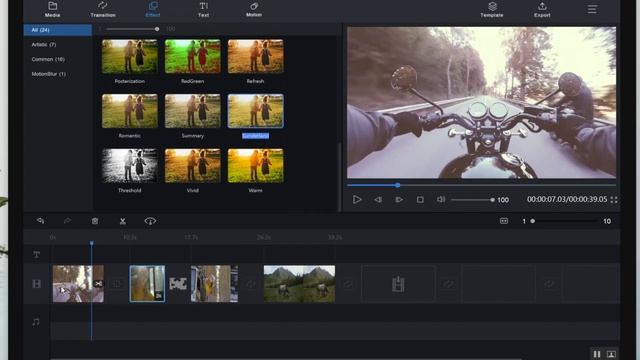
Task: Click the effects panel vertical scrollbar
Action: coord(340,177)
